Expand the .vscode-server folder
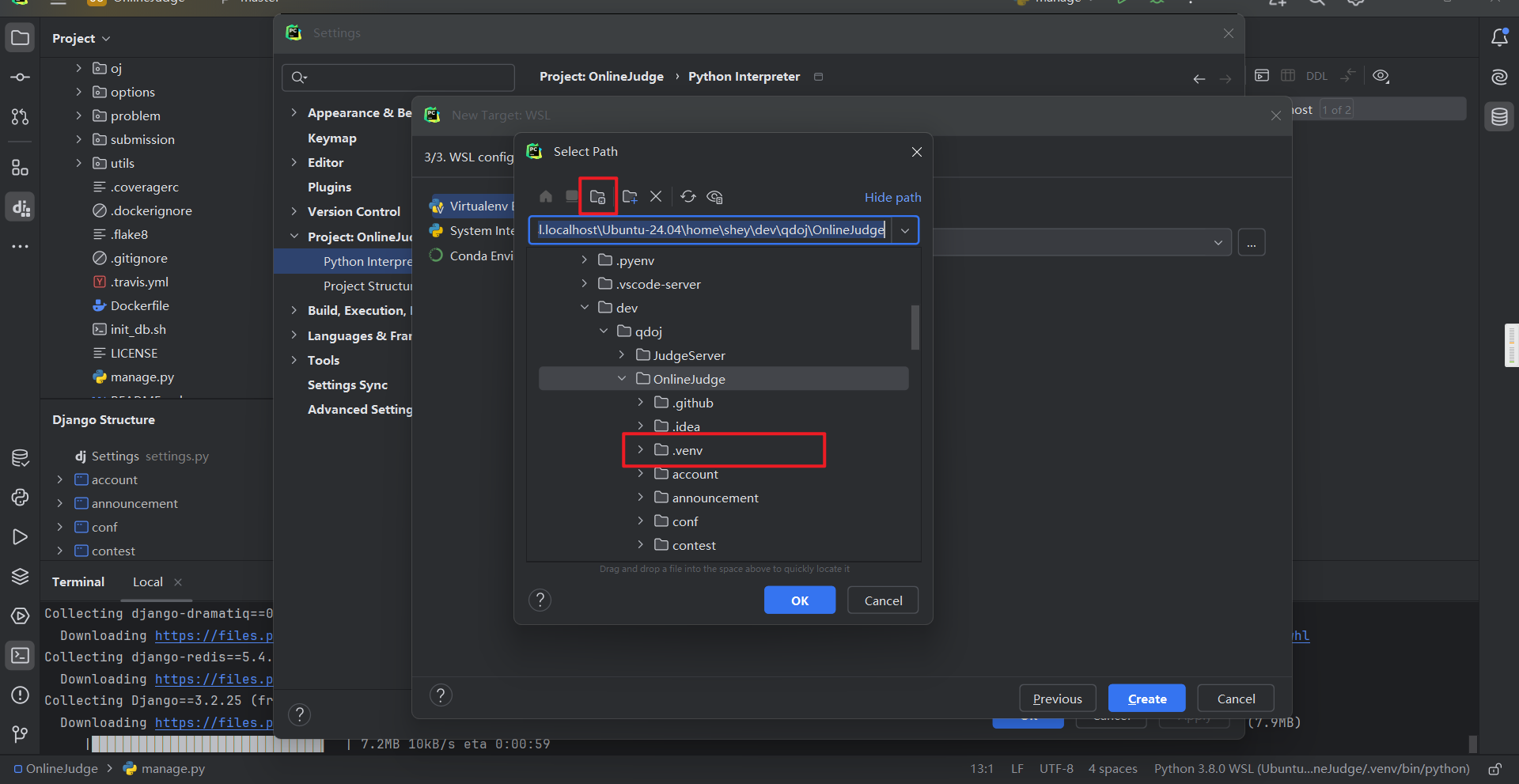Screen dimensions: 1519x784 click(585, 284)
